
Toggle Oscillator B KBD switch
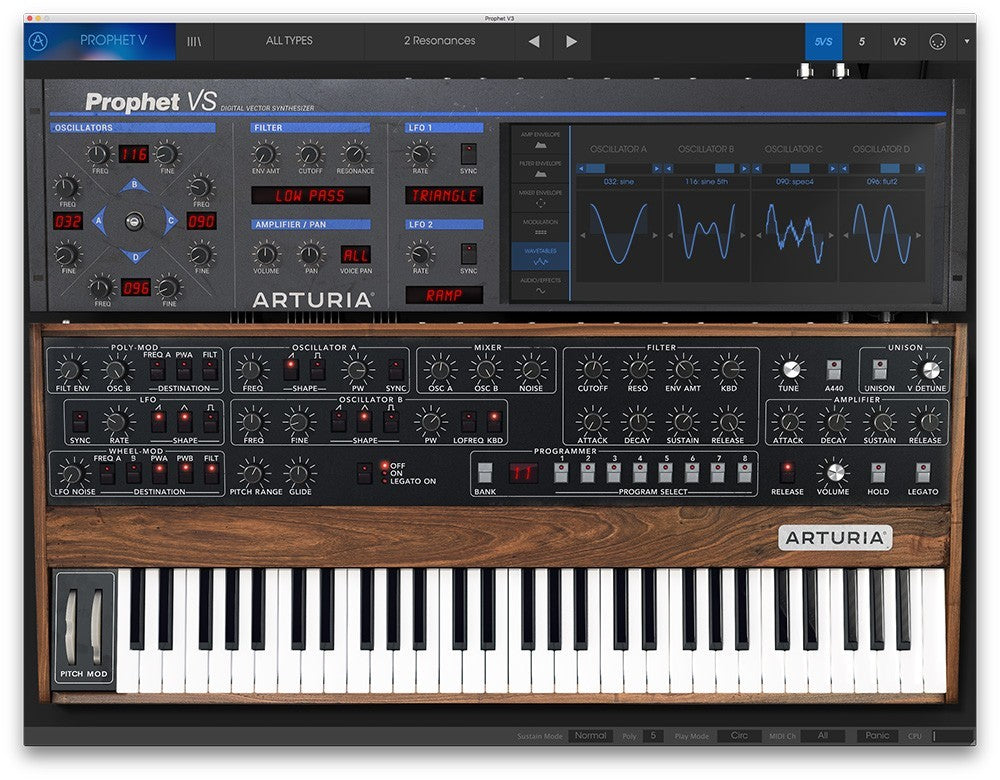point(494,422)
